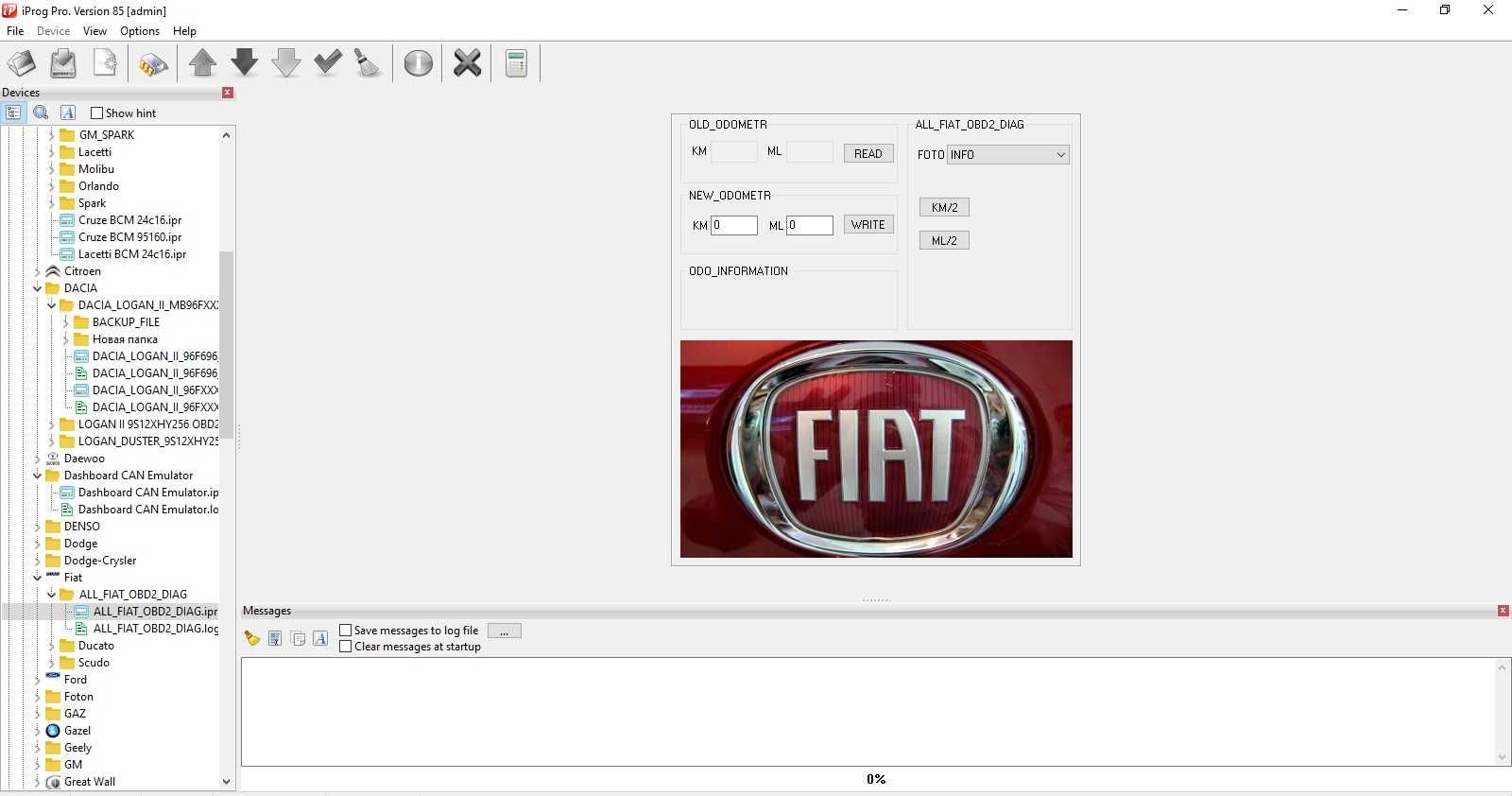Open the calculator toolbar icon
This screenshot has width=1512, height=796.
click(x=516, y=63)
